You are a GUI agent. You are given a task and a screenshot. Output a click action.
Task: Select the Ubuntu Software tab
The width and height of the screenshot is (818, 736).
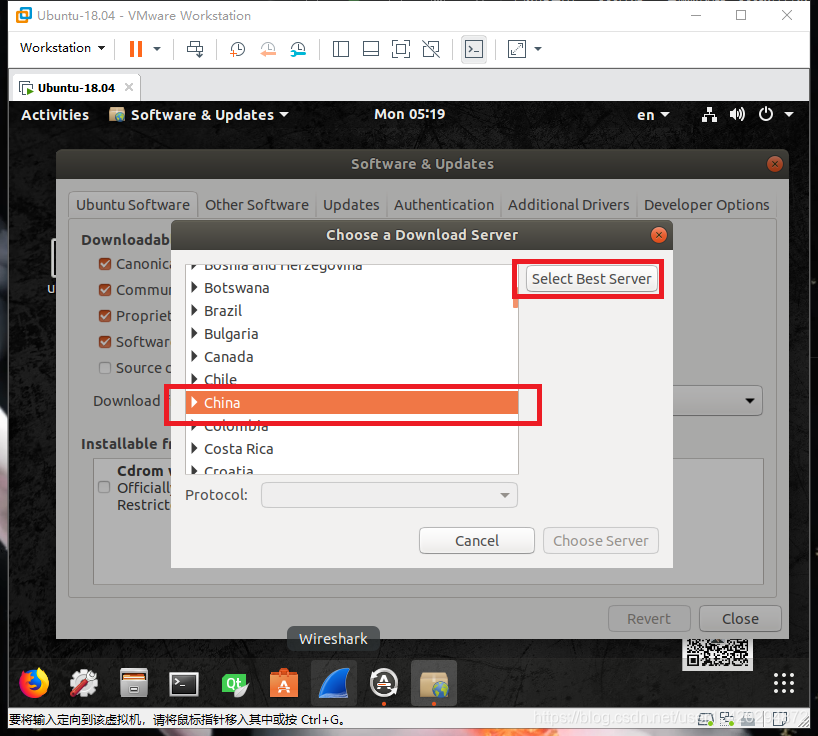click(133, 204)
